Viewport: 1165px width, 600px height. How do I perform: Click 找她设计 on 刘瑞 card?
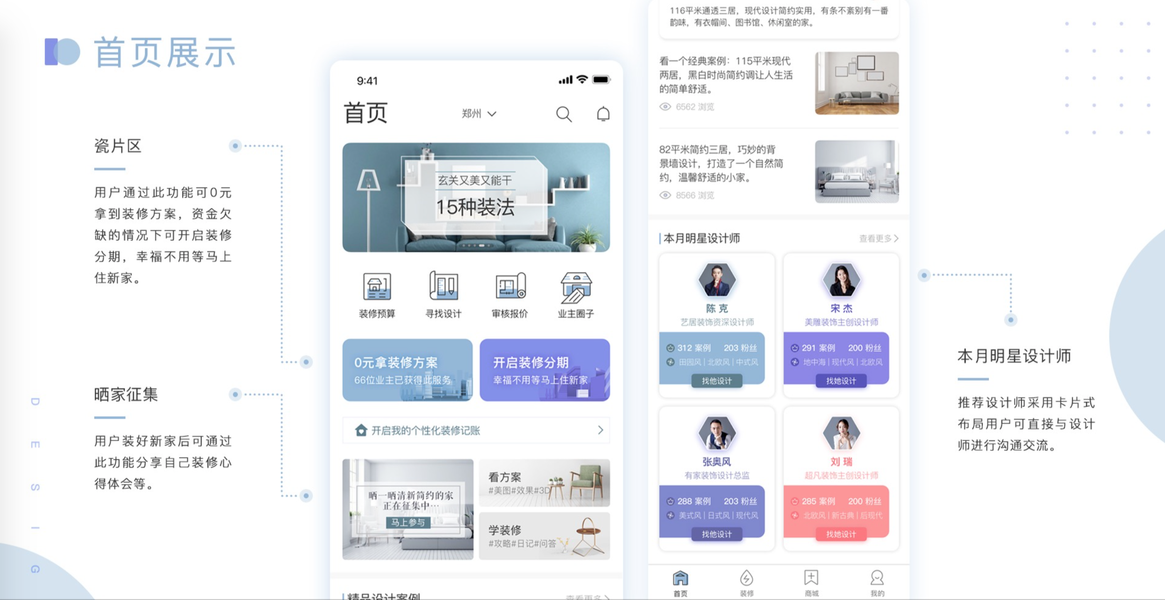[x=841, y=534]
